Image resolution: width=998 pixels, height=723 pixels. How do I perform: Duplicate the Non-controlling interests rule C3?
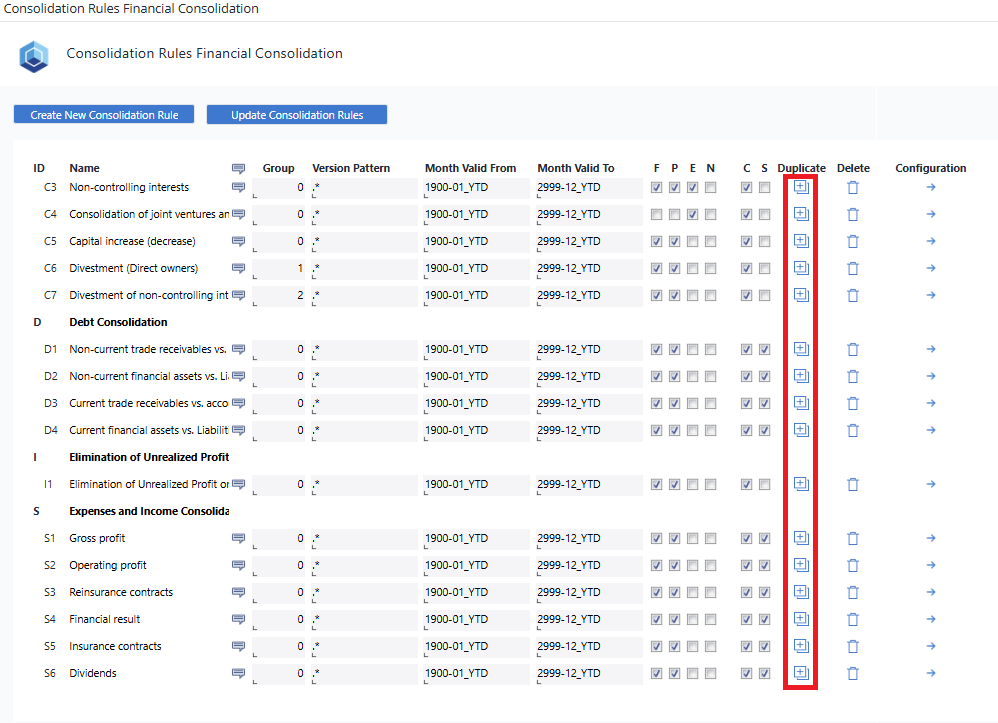800,187
